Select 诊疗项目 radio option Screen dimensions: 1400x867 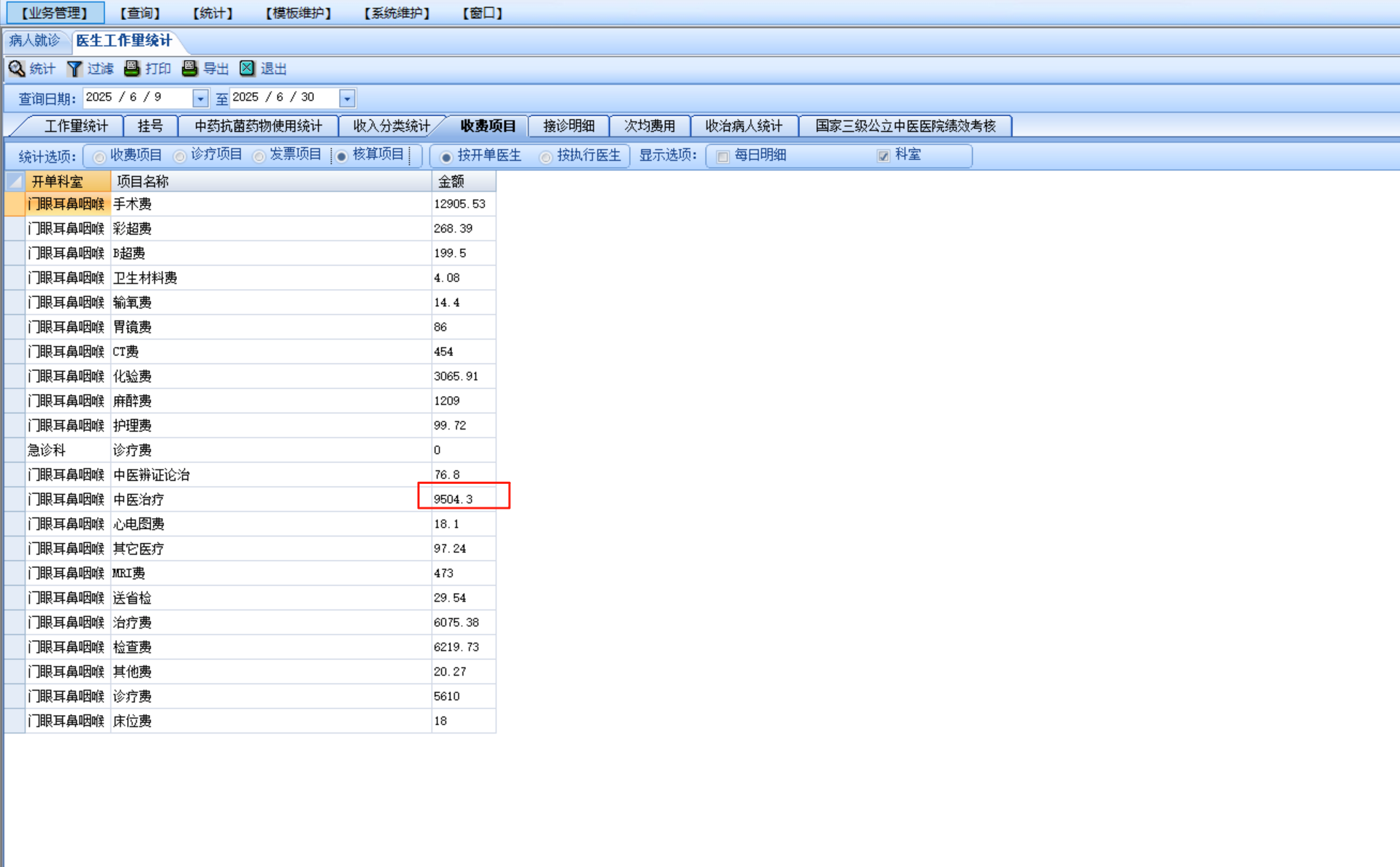(181, 156)
